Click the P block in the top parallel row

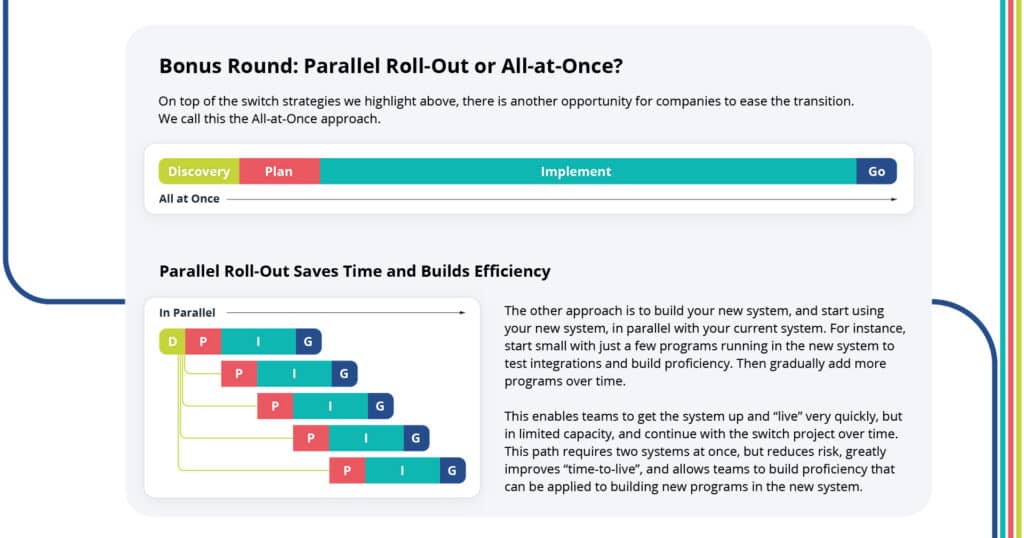click(203, 342)
